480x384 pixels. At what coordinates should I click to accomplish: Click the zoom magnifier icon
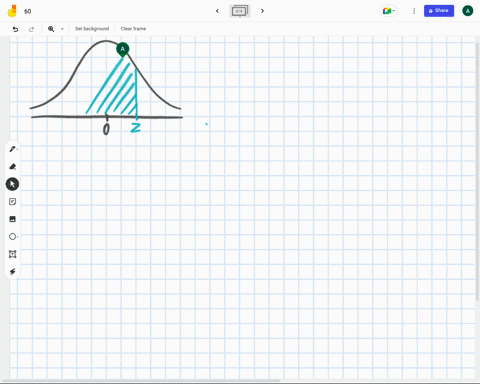click(51, 29)
